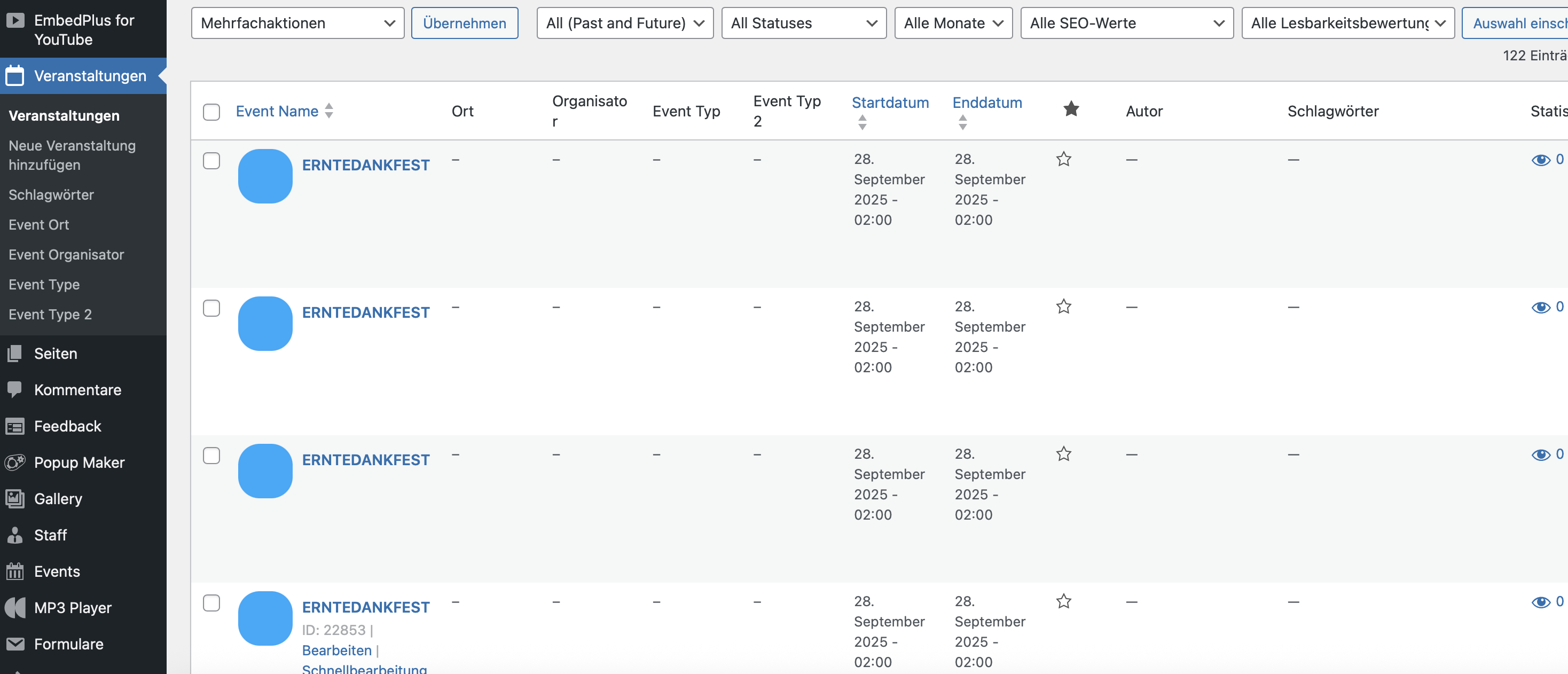This screenshot has width=1568, height=674.
Task: Click the Enddatum column header link
Action: point(987,103)
